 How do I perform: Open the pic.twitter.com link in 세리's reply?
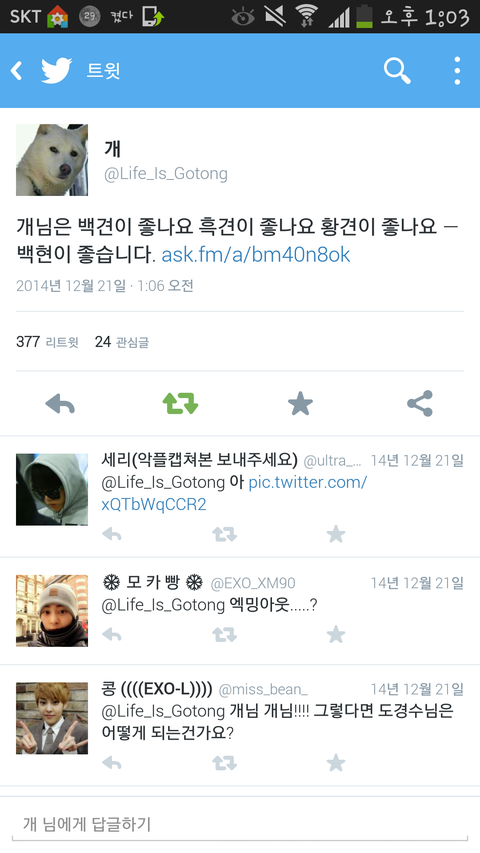click(234, 493)
